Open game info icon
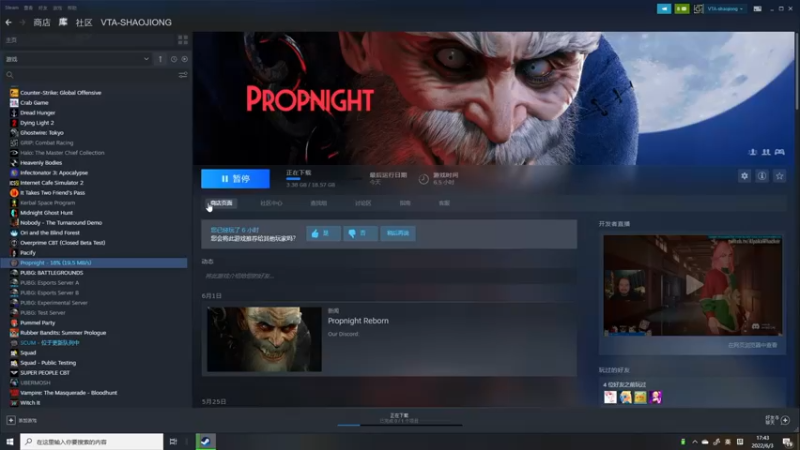The image size is (800, 450). click(x=762, y=176)
